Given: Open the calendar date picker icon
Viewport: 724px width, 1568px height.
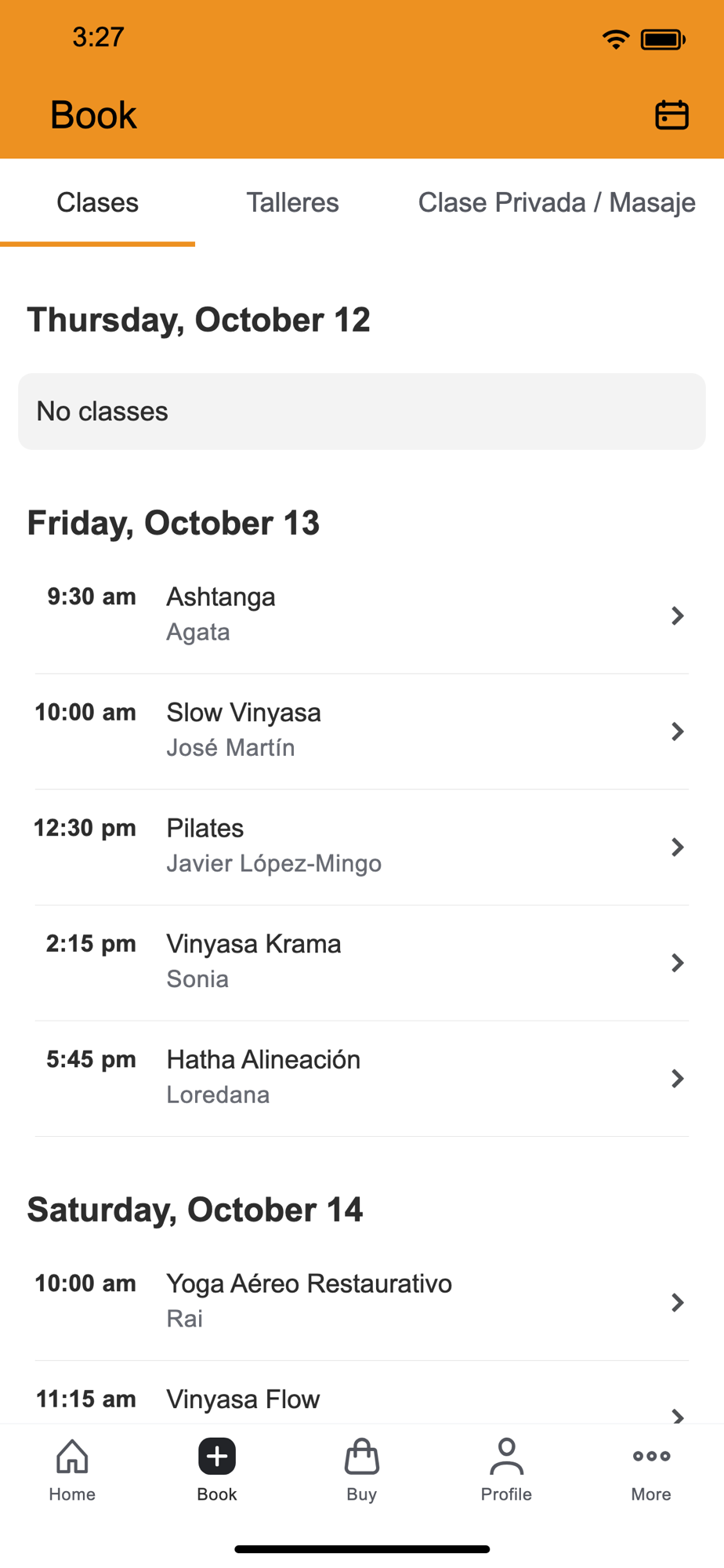Looking at the screenshot, I should tap(672, 115).
